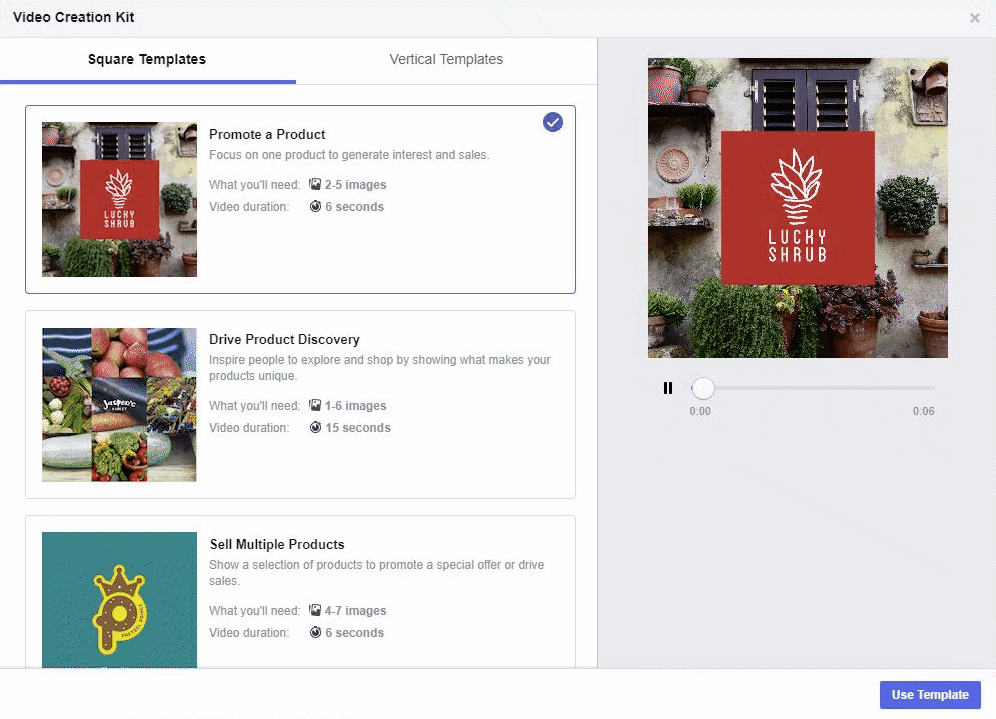The image size is (996, 719).
Task: Click the 0:00 current time label
Action: [700, 412]
